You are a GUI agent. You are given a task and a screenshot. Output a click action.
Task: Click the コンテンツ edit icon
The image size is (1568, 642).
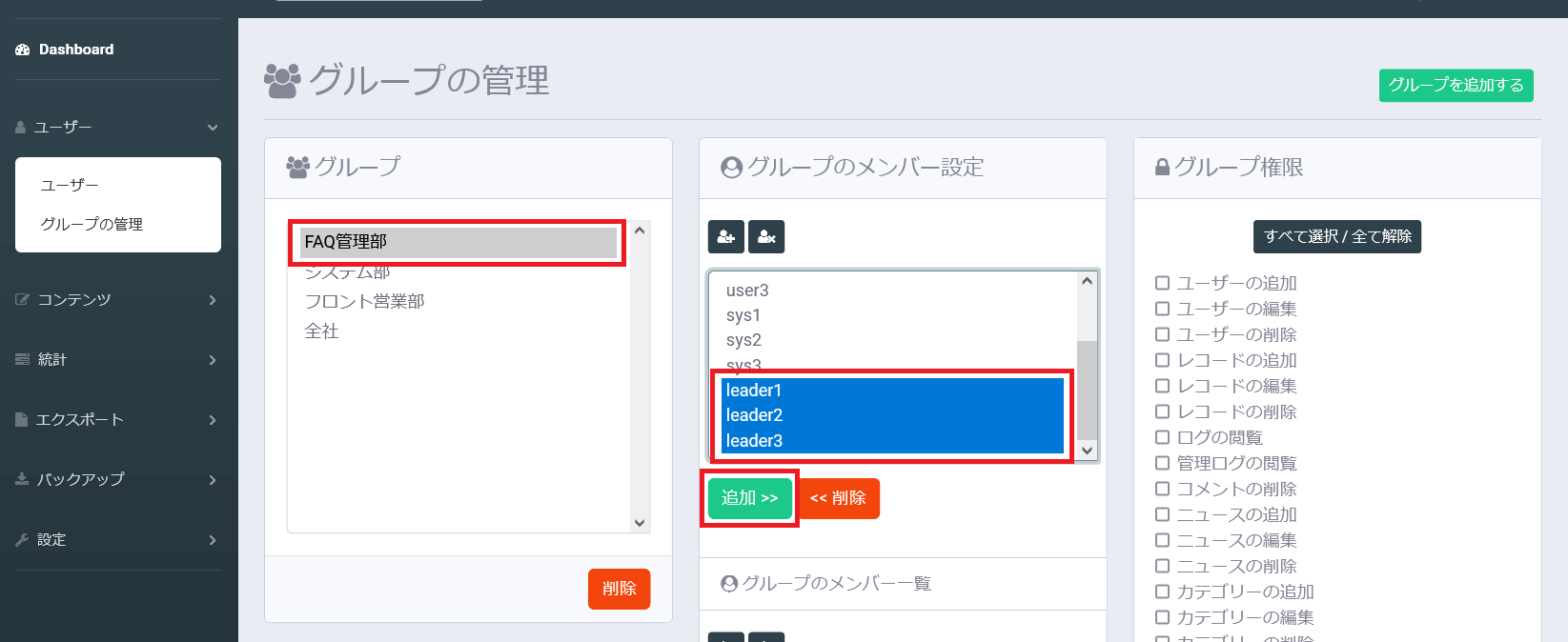[x=23, y=299]
